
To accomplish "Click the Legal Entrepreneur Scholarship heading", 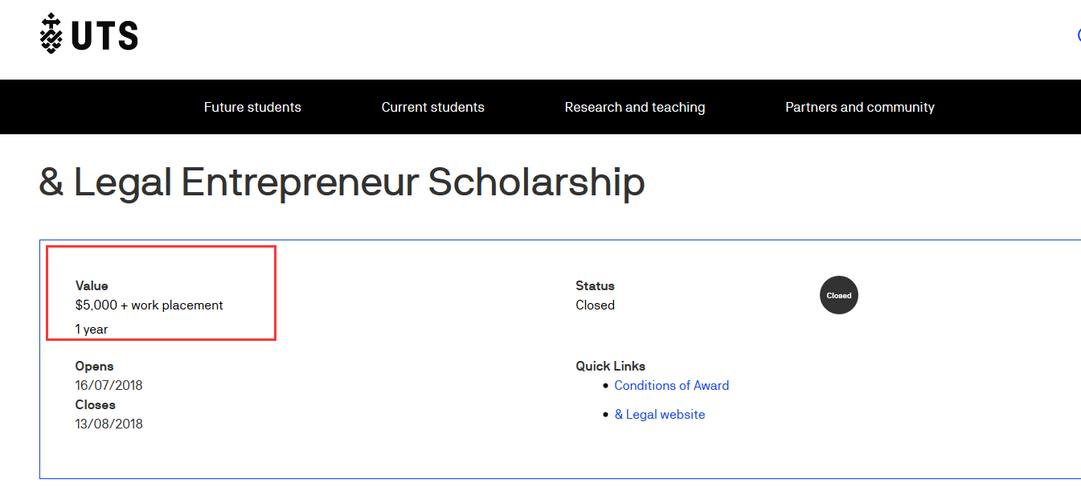I will (x=341, y=182).
